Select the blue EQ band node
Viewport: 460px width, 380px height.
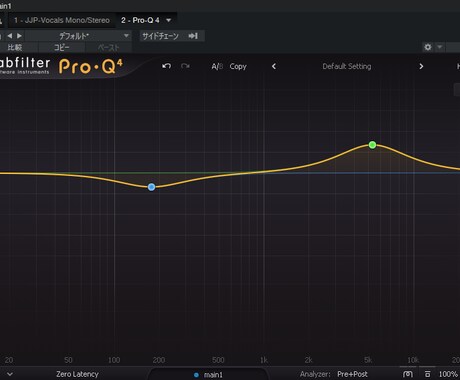tap(151, 187)
